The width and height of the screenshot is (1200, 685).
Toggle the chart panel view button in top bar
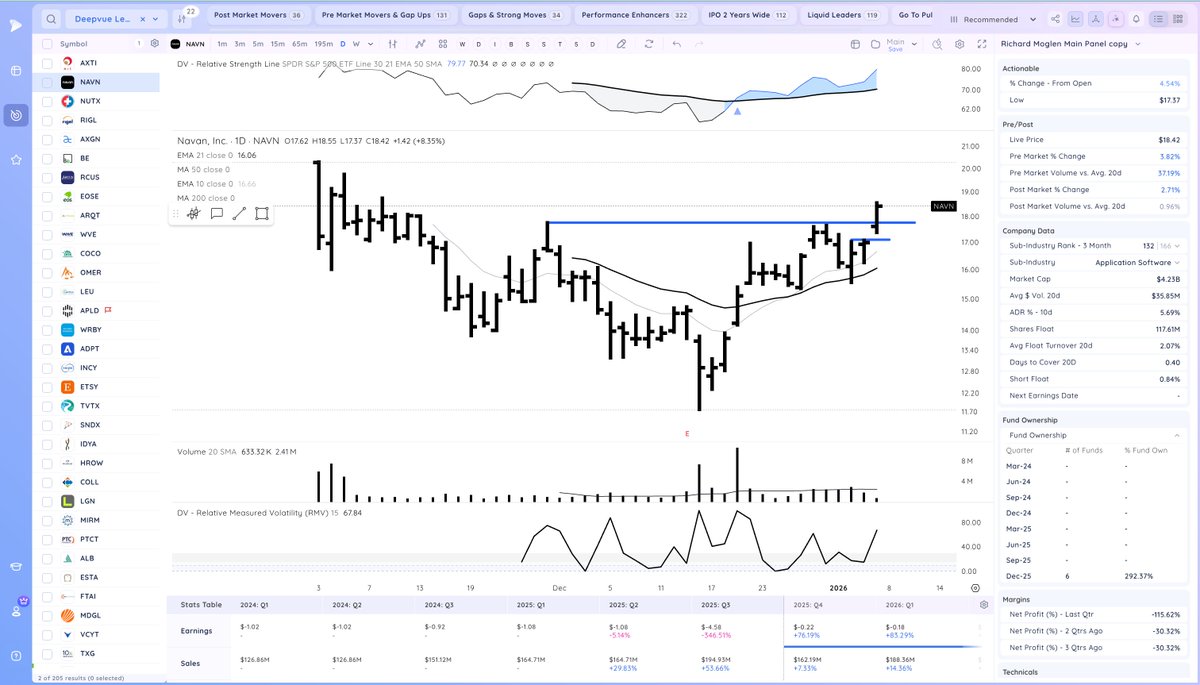(x=1075, y=18)
